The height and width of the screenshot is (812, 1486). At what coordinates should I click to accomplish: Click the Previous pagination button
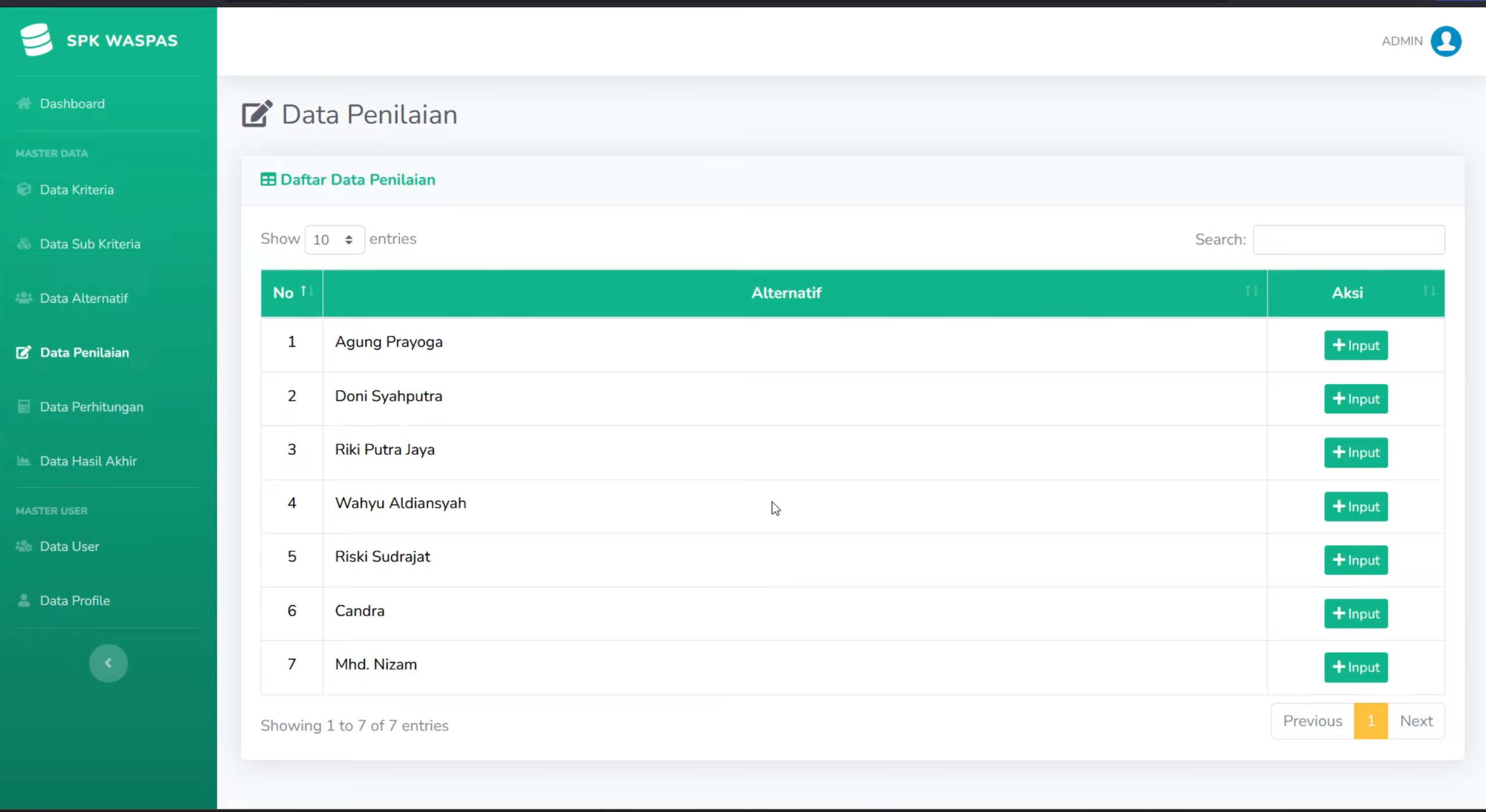pos(1312,721)
